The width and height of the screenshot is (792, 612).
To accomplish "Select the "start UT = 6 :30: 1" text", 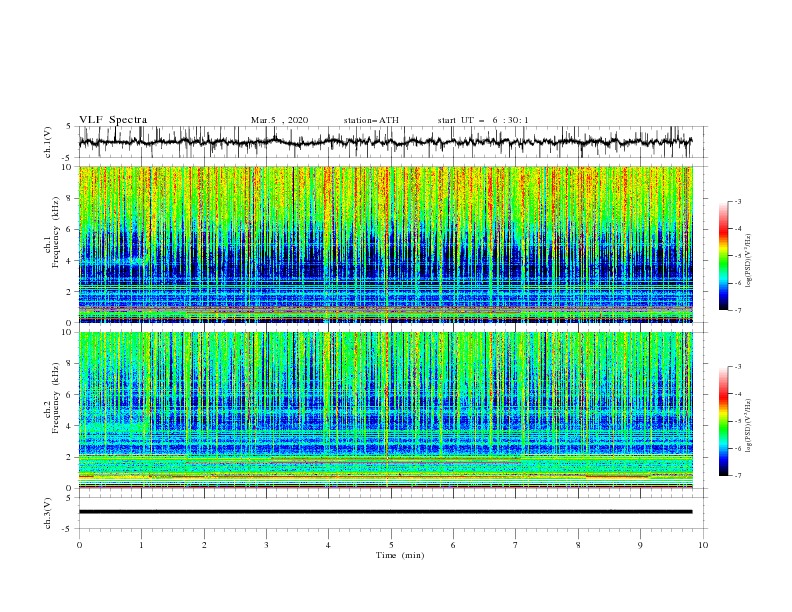I will click(483, 120).
